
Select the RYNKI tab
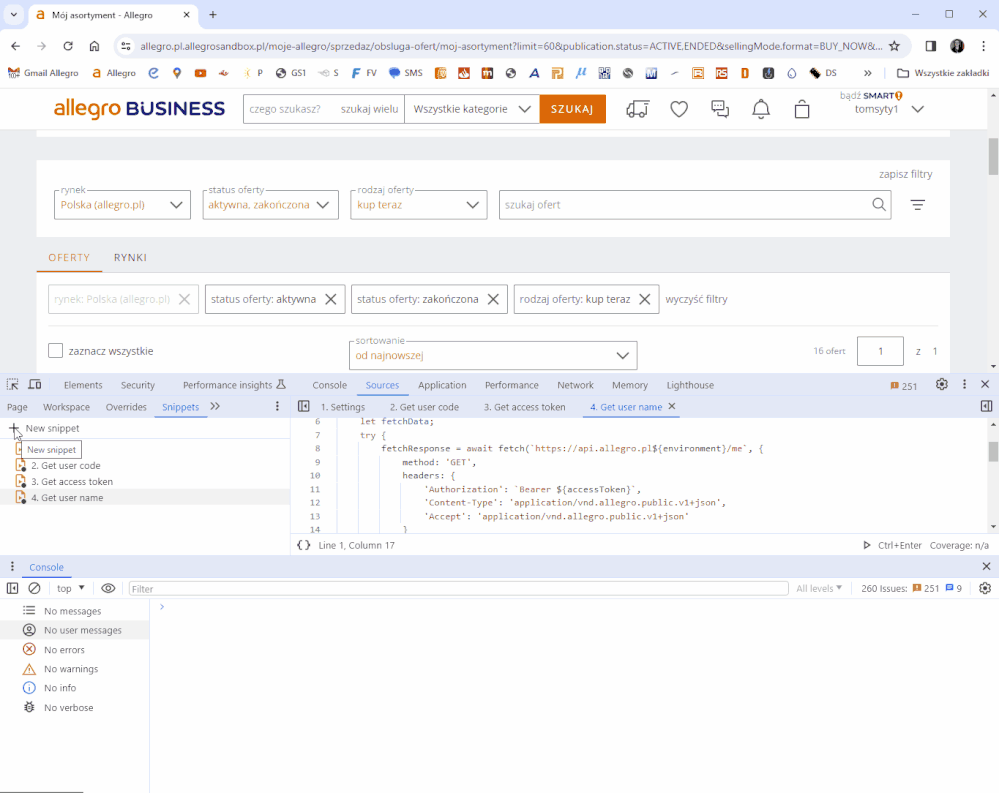point(130,258)
